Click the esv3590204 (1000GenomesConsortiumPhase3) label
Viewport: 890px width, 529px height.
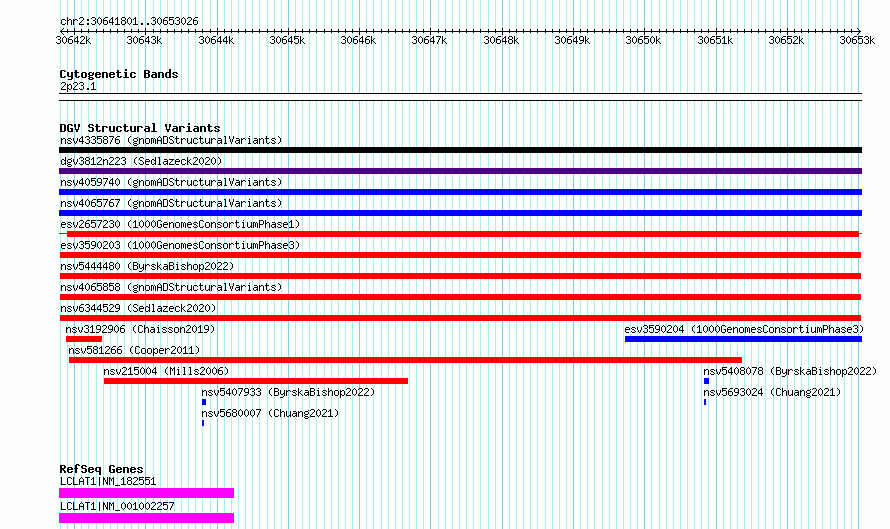pos(744,329)
